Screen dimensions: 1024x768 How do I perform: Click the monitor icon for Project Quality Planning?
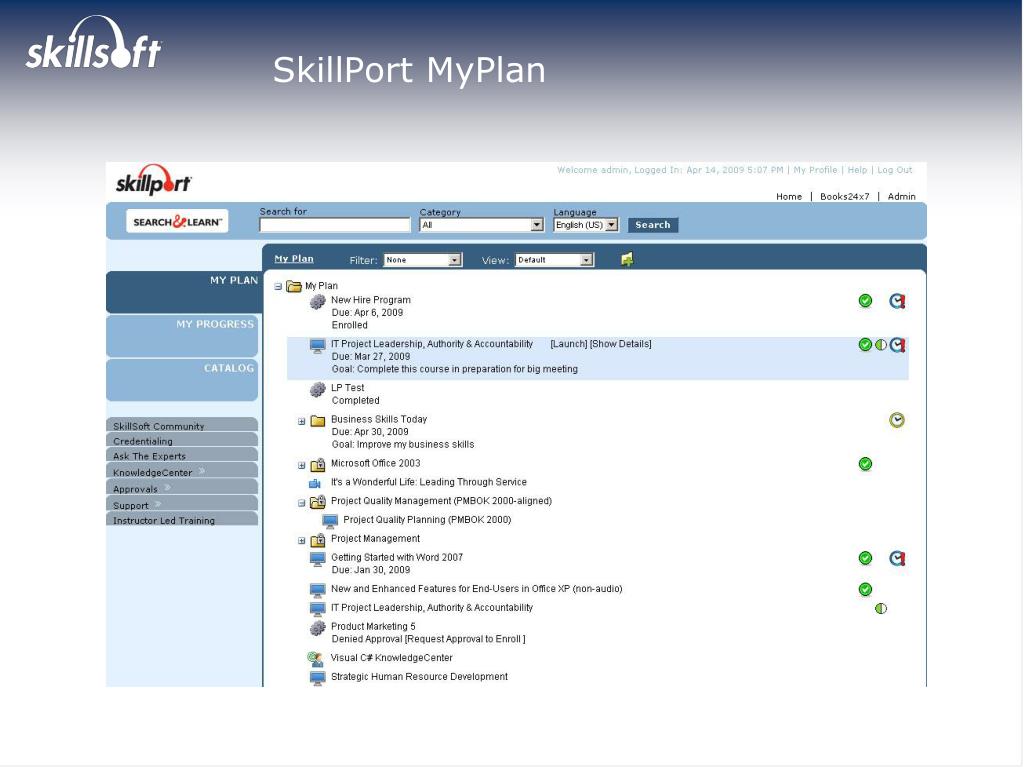click(x=330, y=520)
